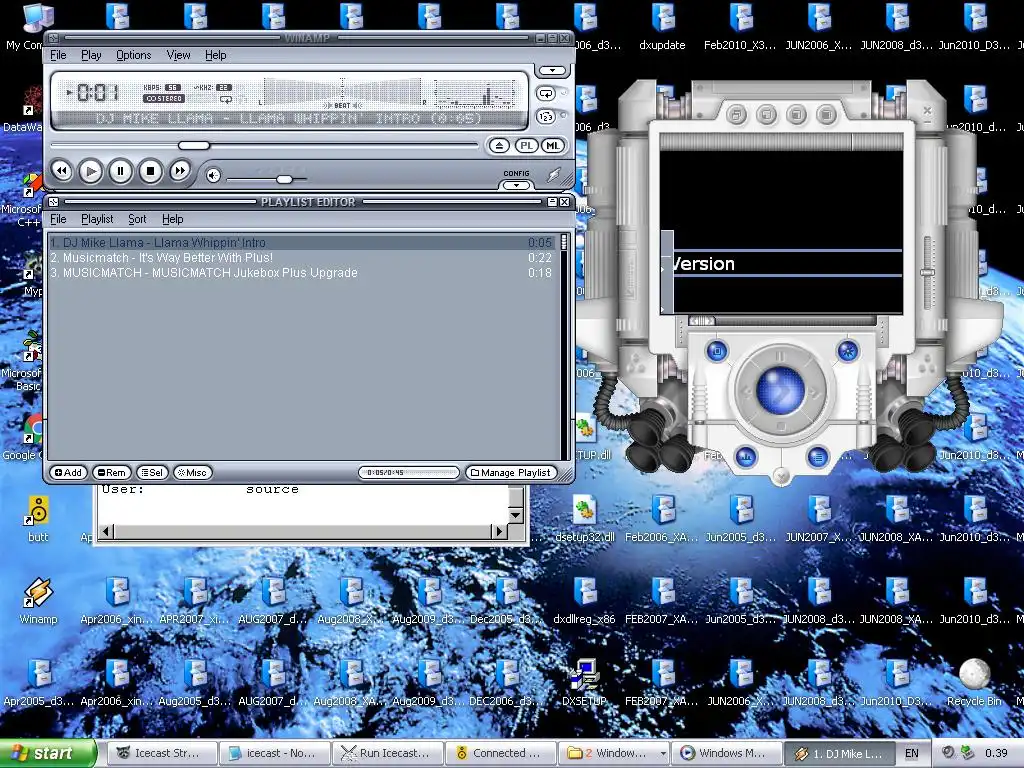The height and width of the screenshot is (768, 1024).
Task: Click the Winamp spectrum visualizer
Action: coord(475,93)
